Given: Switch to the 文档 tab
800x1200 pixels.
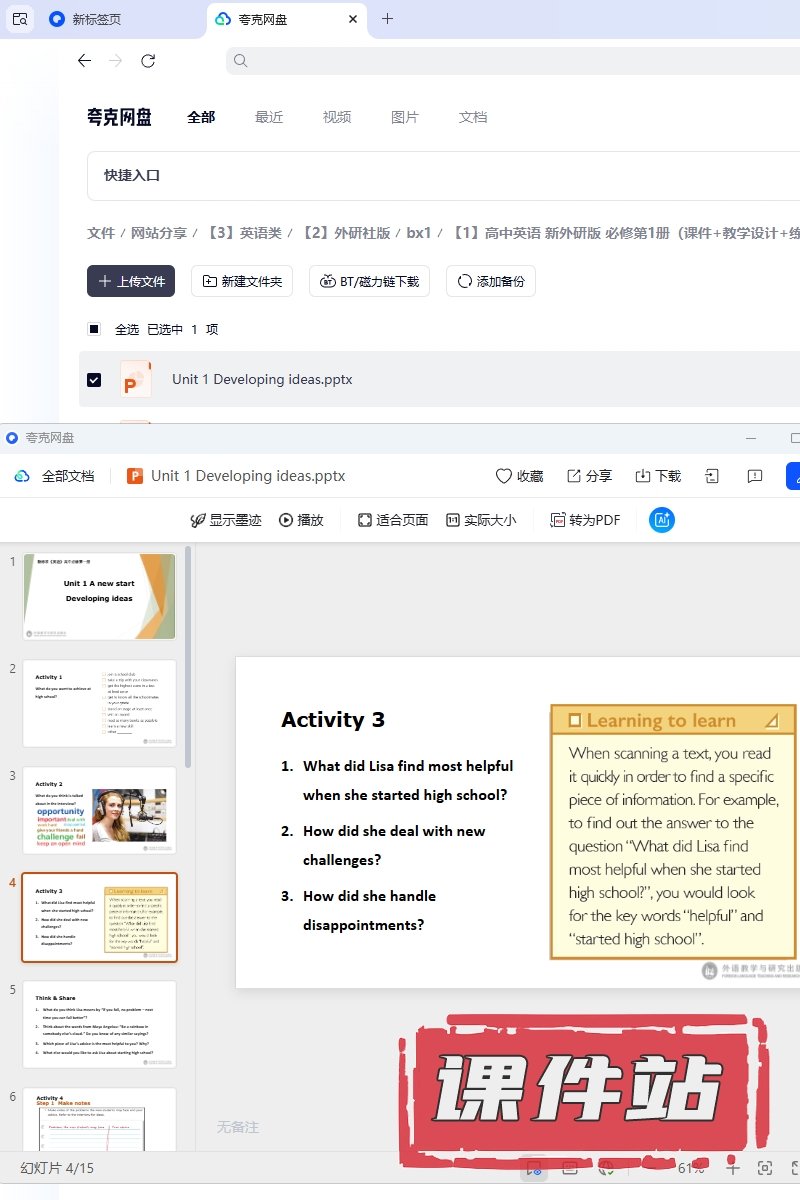Looking at the screenshot, I should point(473,117).
